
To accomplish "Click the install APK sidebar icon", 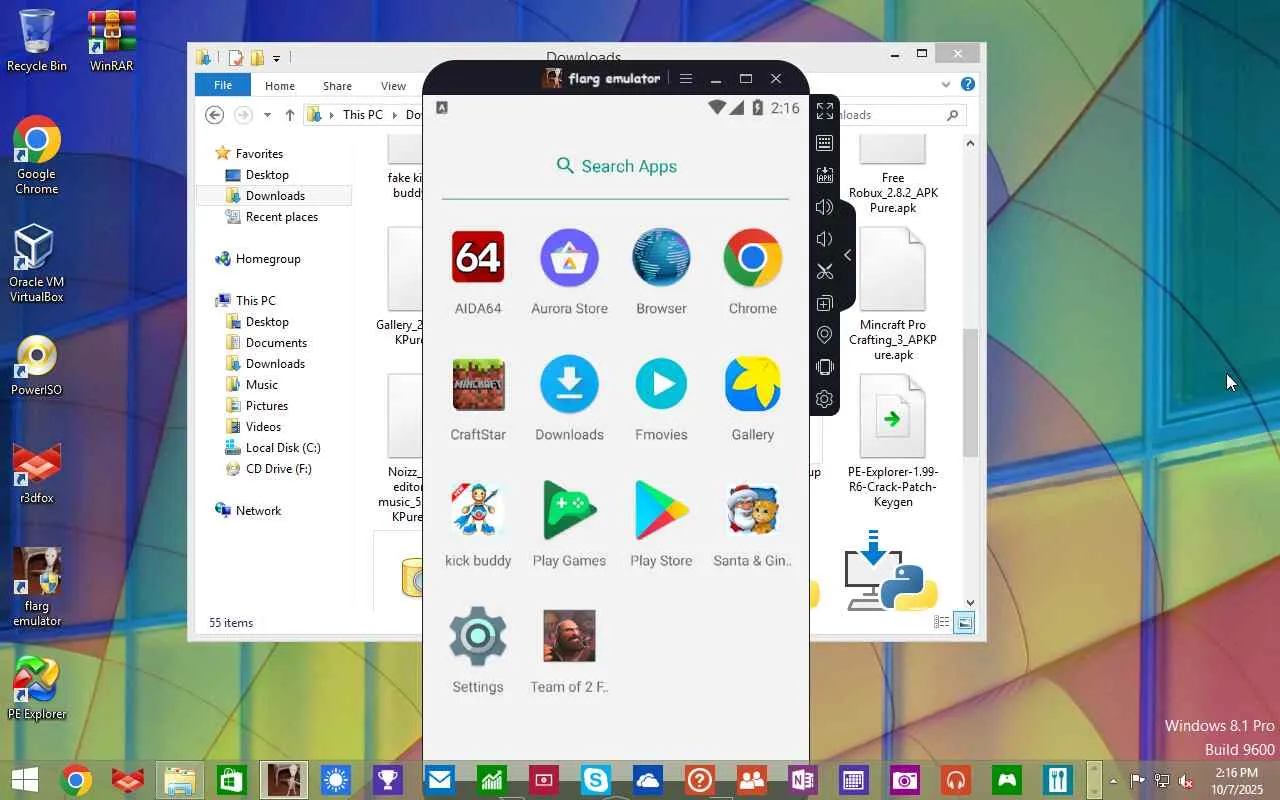I will (825, 175).
